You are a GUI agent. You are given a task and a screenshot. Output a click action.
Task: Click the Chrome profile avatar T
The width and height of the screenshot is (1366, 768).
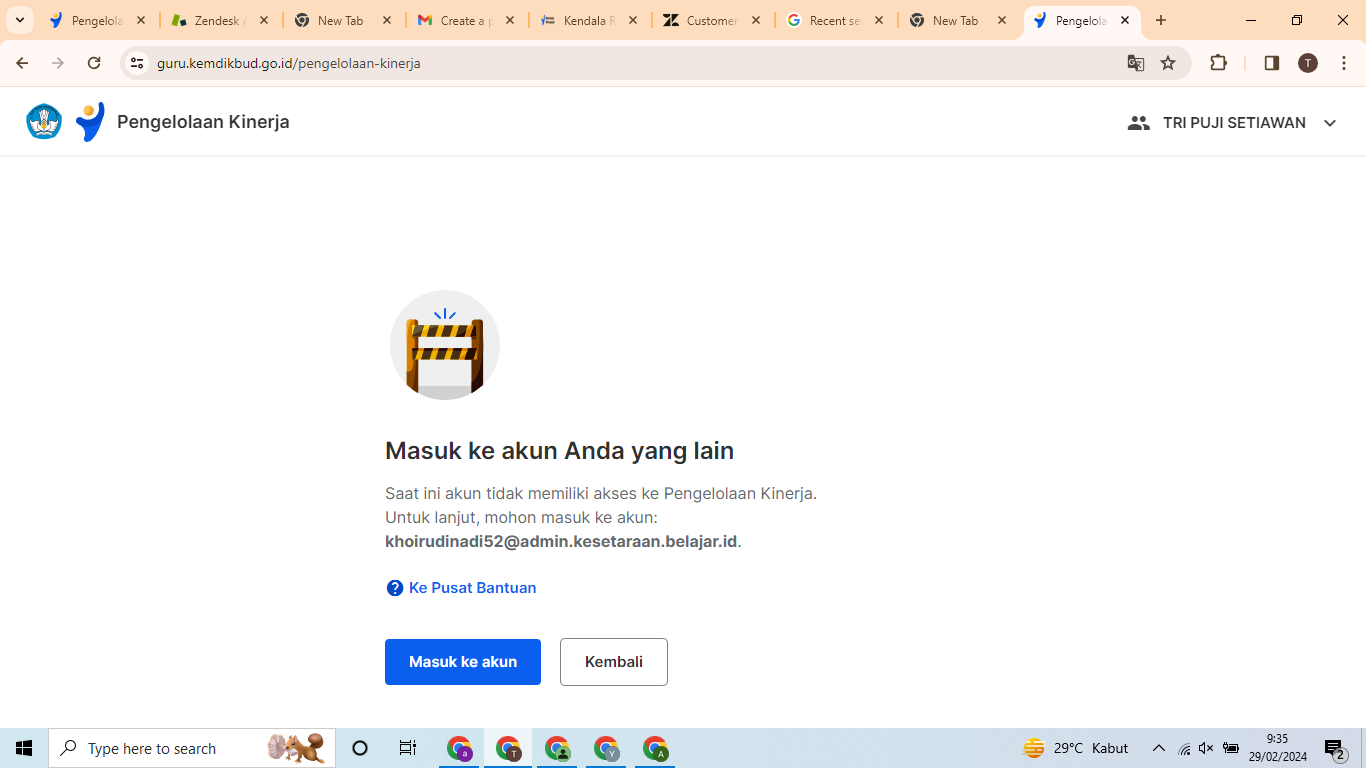pos(1307,63)
